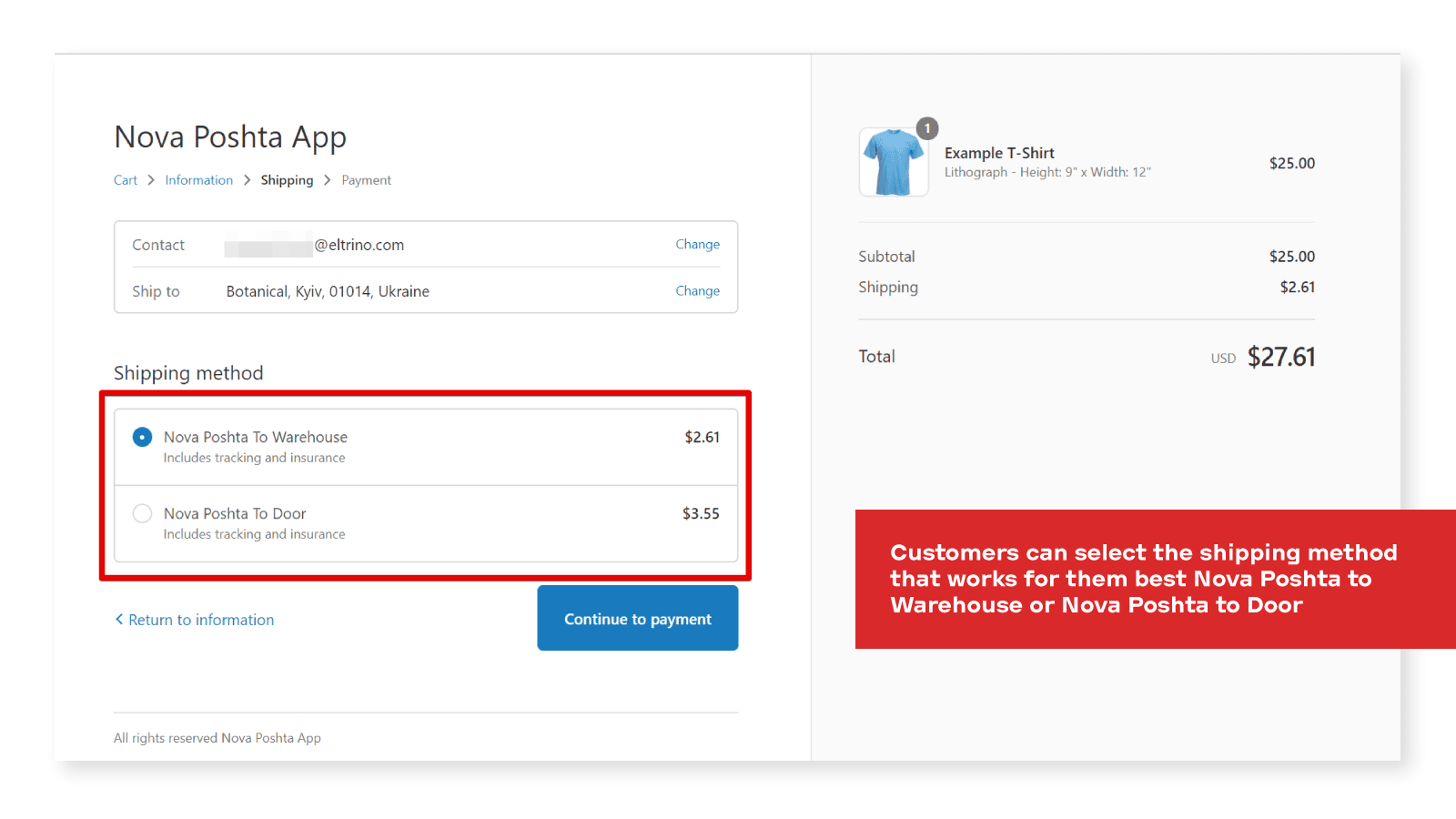The width and height of the screenshot is (1456, 819).
Task: Change the Ship to address
Action: point(697,291)
